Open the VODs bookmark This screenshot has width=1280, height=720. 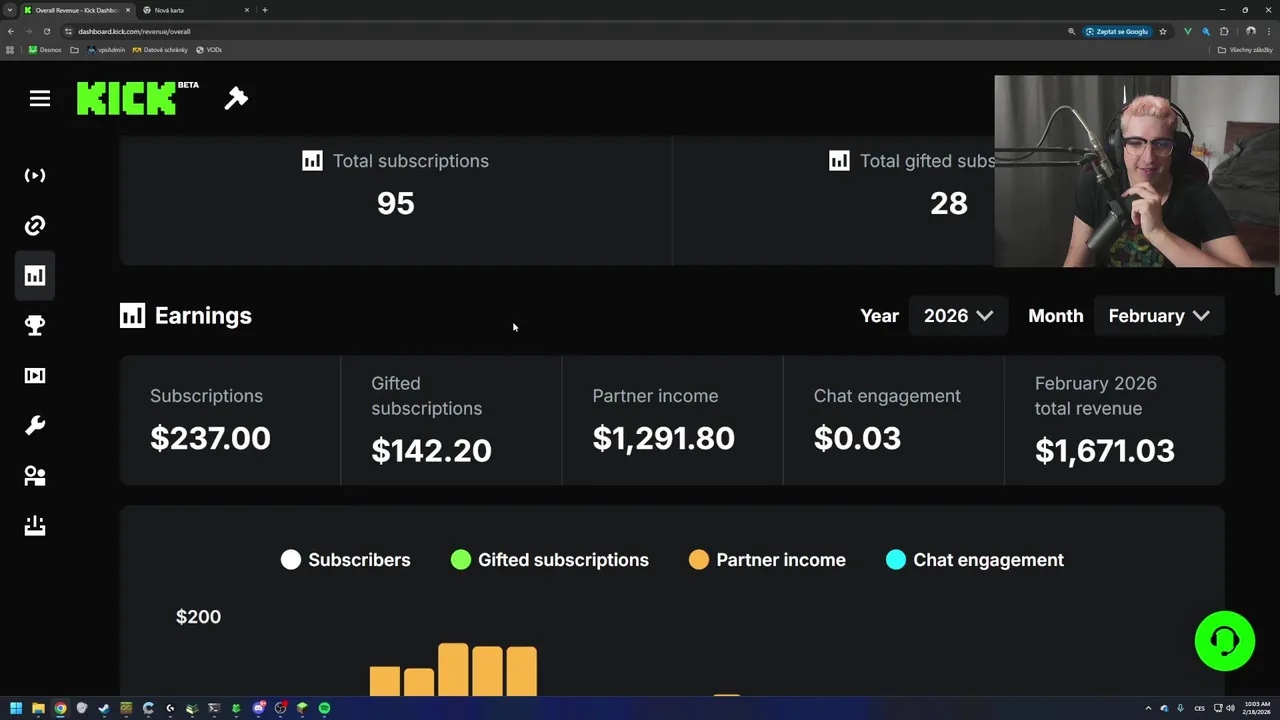(x=209, y=50)
